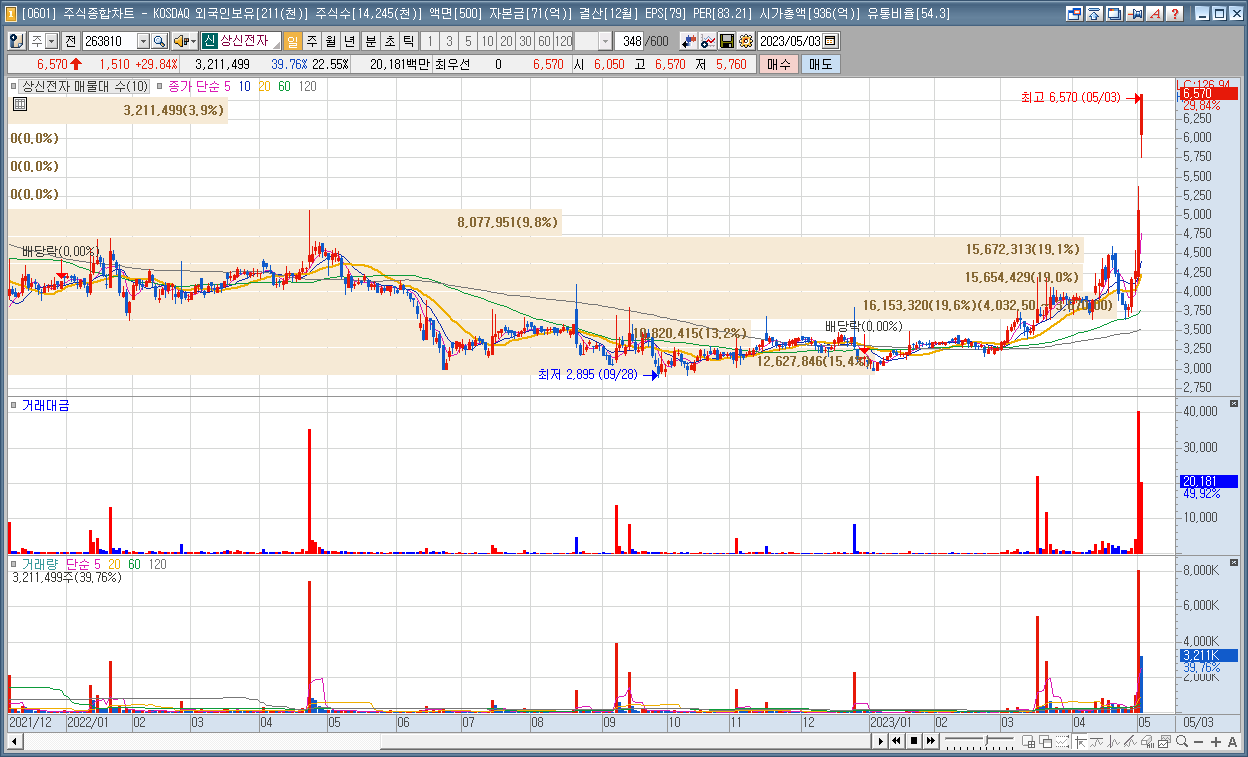Zoom out with the minus icon
The image size is (1248, 757).
[1199, 741]
